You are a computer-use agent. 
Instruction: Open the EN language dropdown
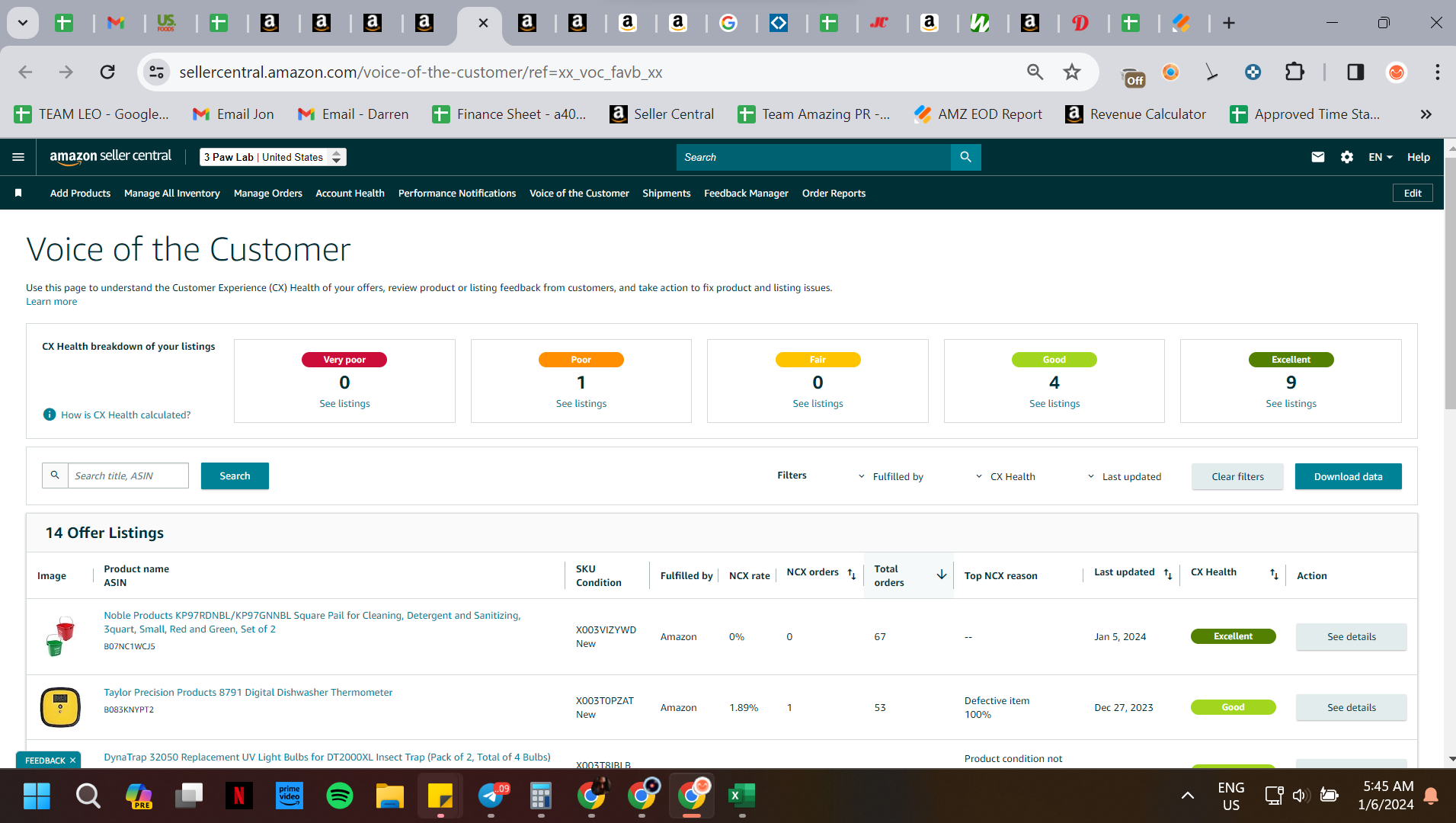(x=1380, y=157)
